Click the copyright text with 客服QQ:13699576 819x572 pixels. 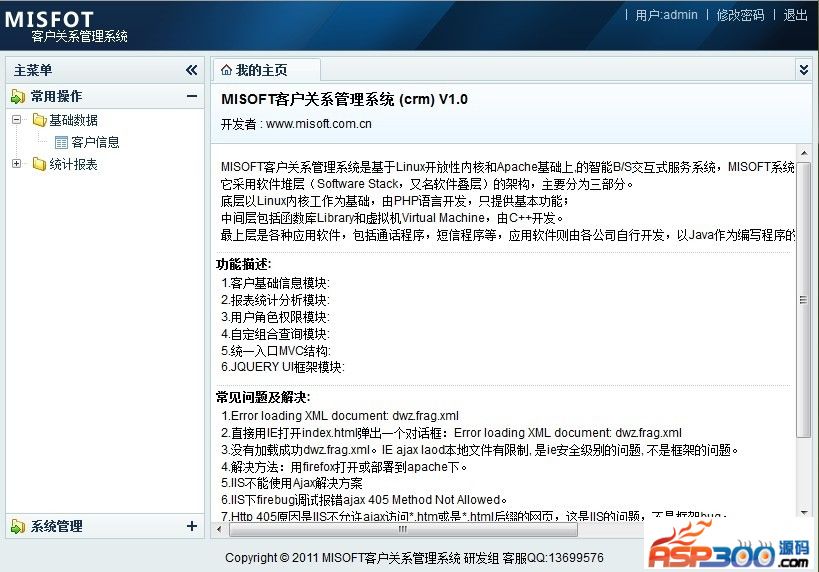click(x=414, y=558)
